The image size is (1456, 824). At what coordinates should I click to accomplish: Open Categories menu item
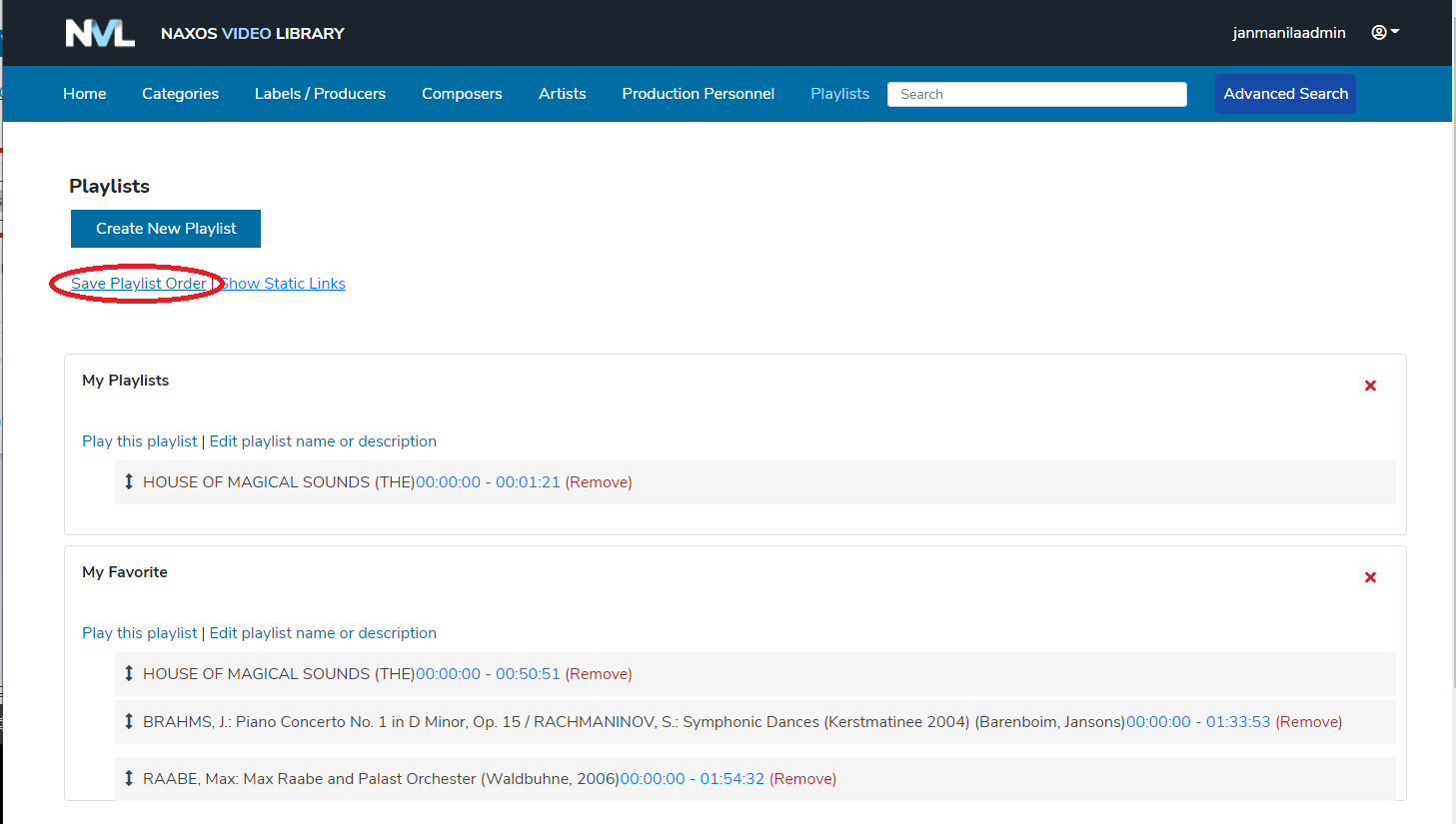tap(180, 93)
